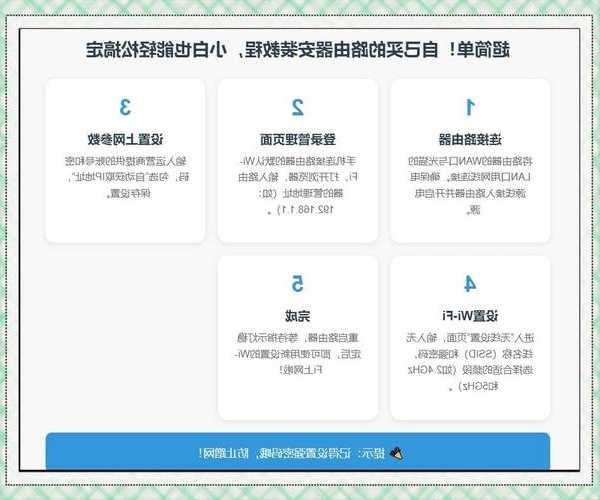Viewport: 600px width, 500px height.
Task: Select the 登录管理页面 card heading
Action: coord(298,138)
